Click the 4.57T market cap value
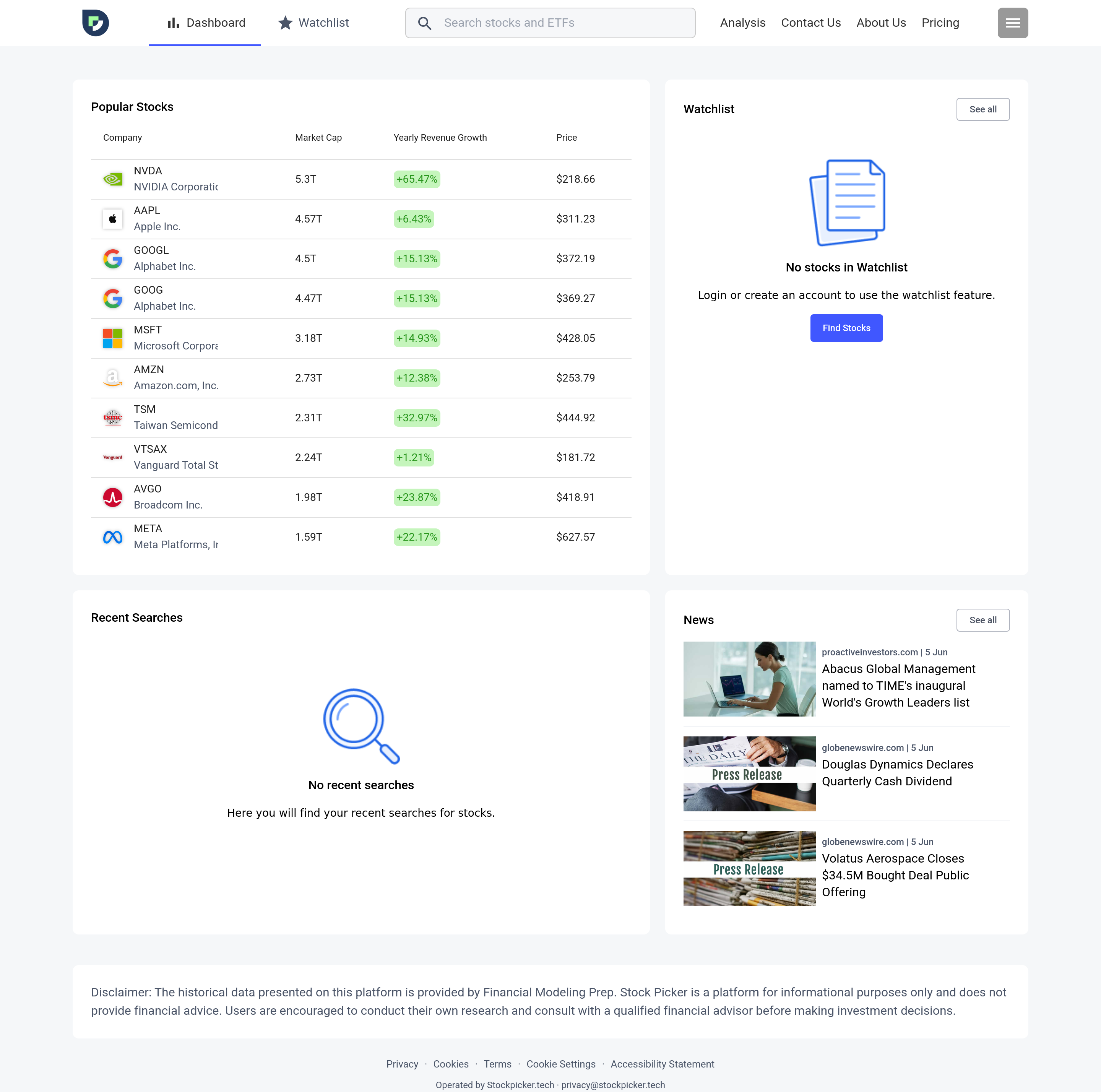1101x1092 pixels. point(309,219)
